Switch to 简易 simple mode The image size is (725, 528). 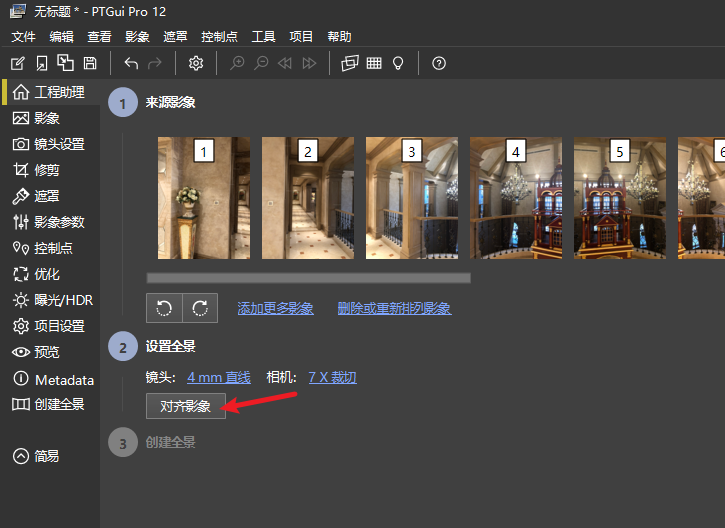36,456
